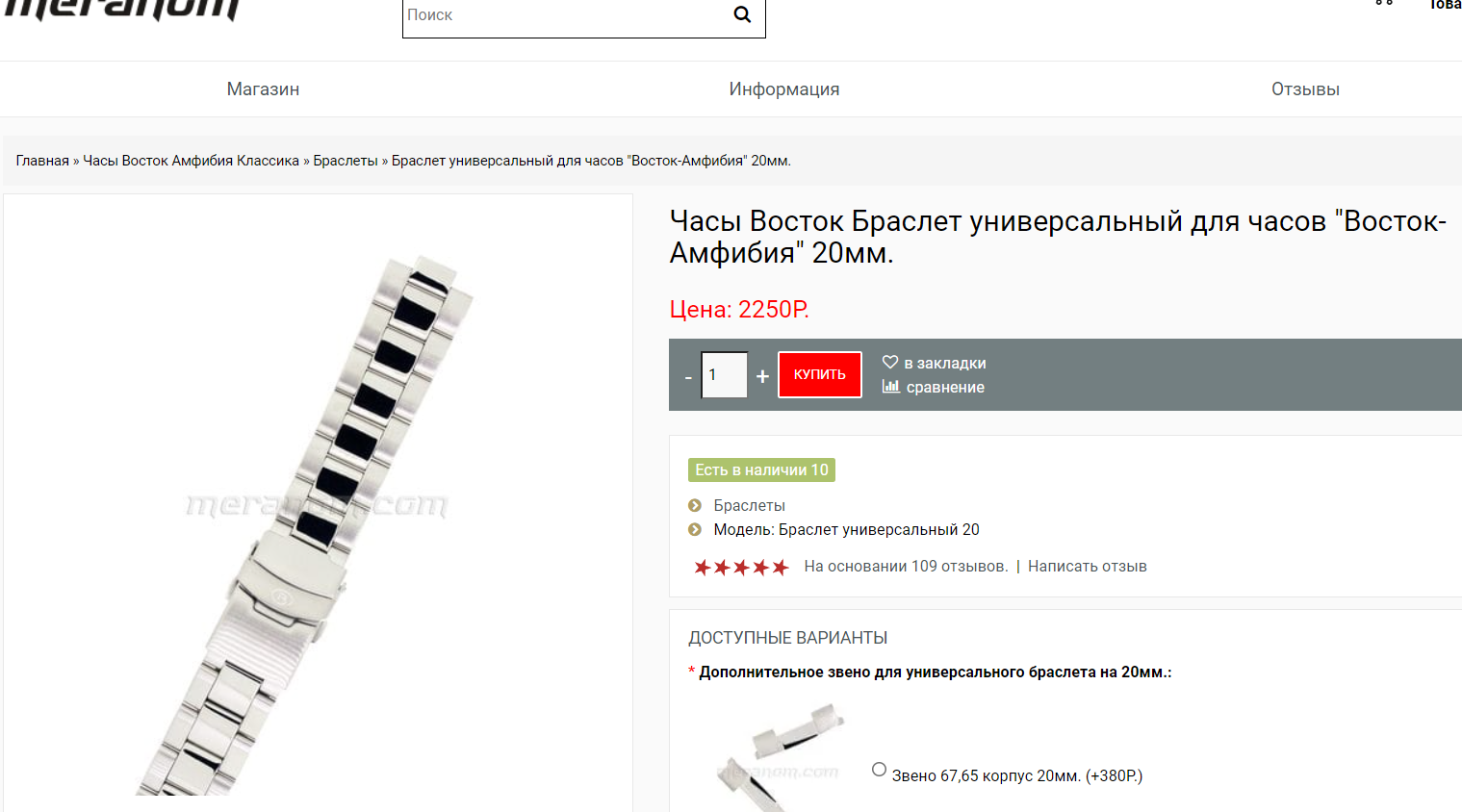Click the heart bookmark icon
Screen dimensions: 1462x812
click(x=890, y=362)
